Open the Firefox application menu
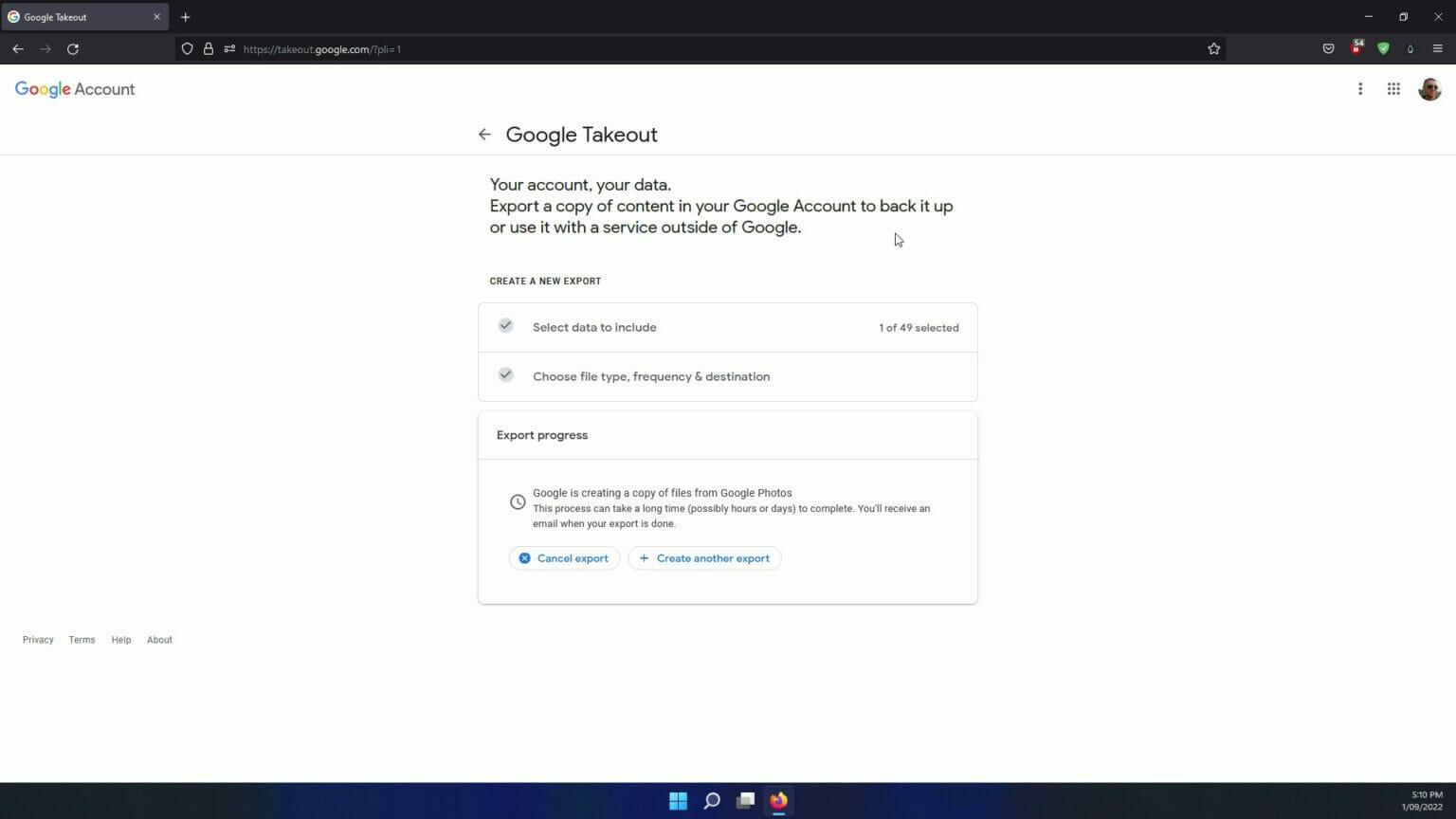The height and width of the screenshot is (819, 1456). point(1439,48)
